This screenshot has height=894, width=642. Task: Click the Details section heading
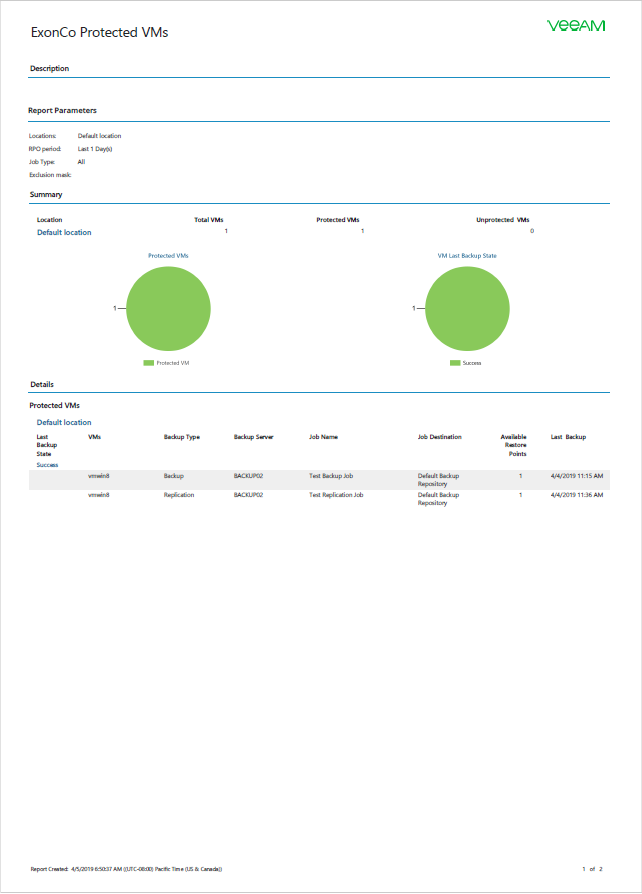tap(42, 384)
